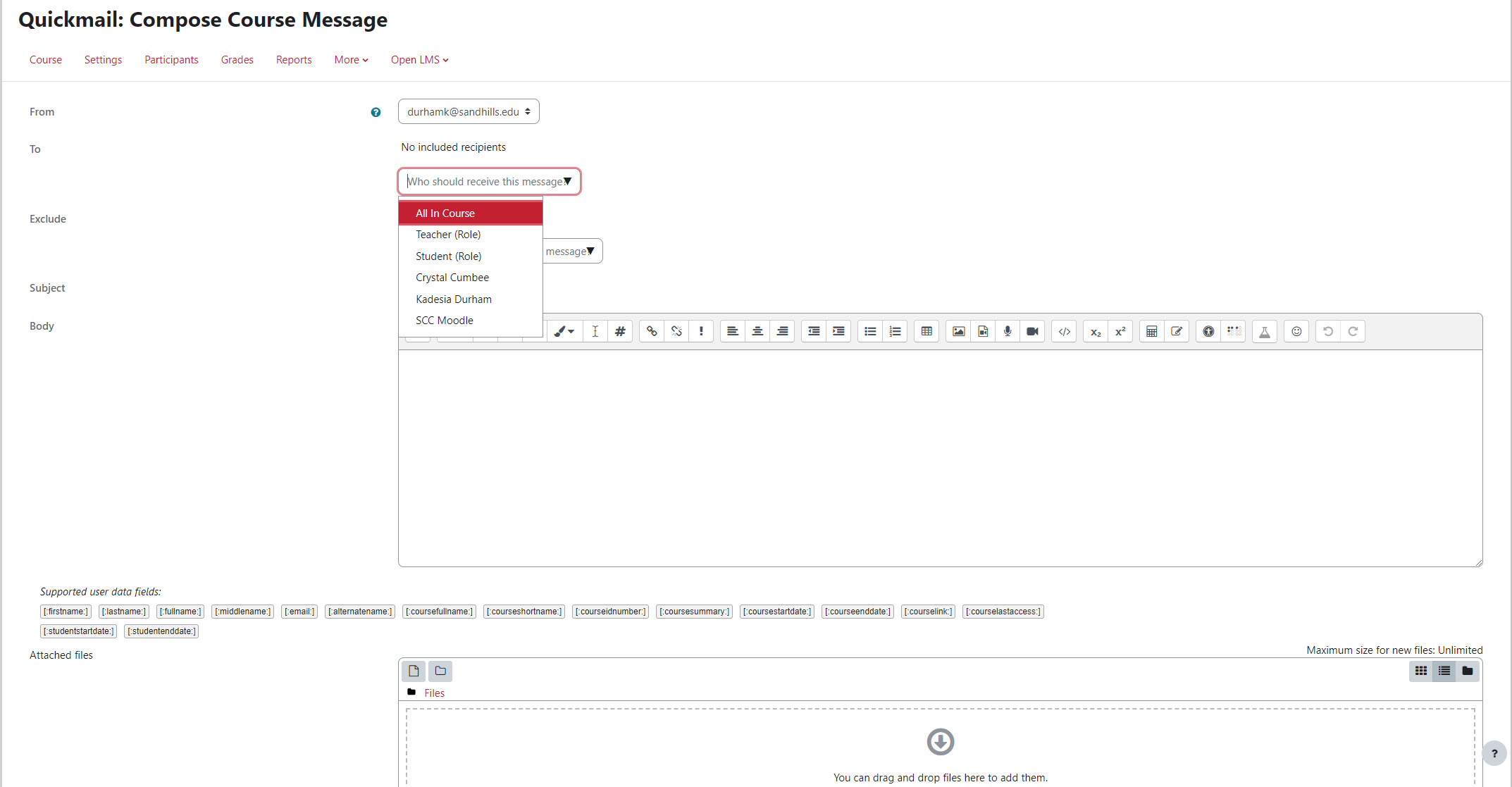The width and height of the screenshot is (1512, 787).
Task: Click the floating help question button
Action: coord(1494,753)
